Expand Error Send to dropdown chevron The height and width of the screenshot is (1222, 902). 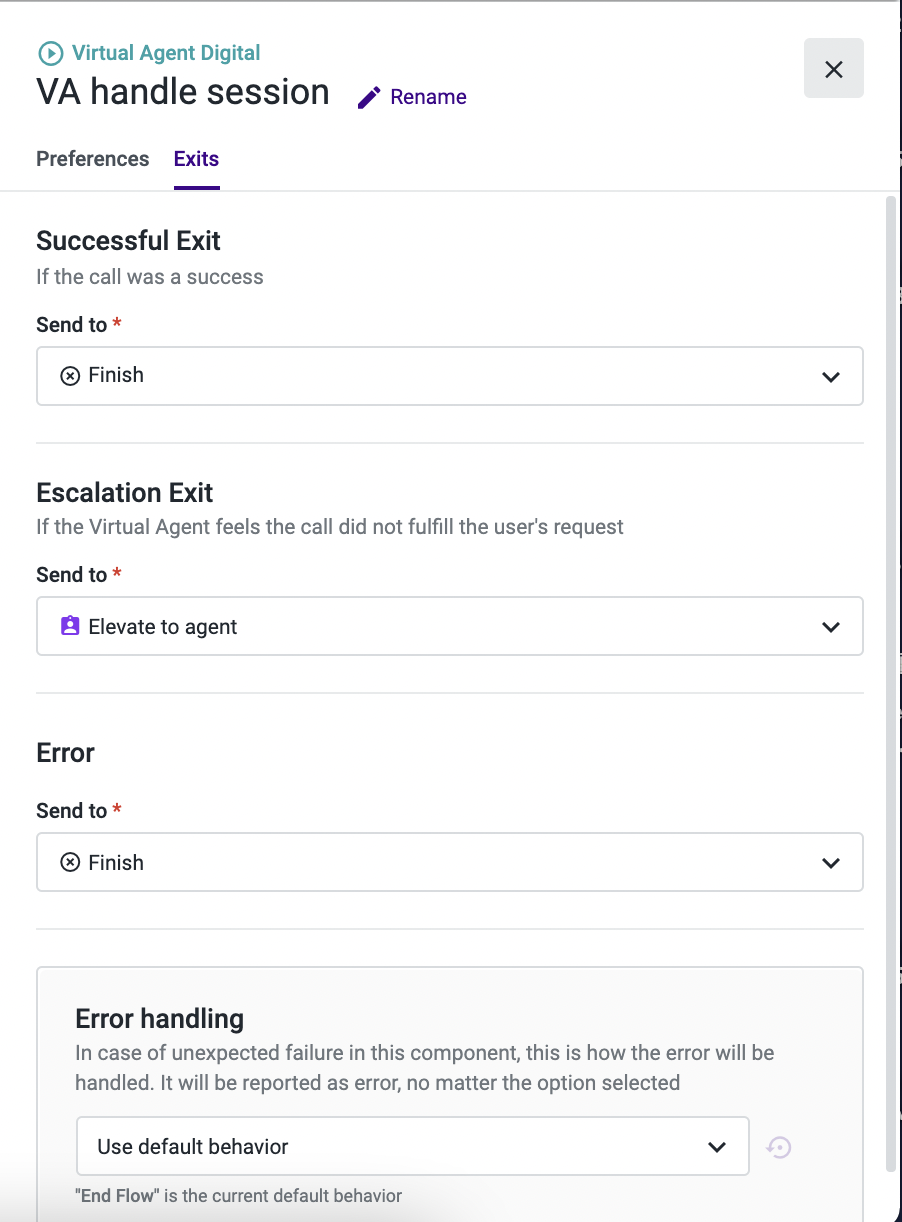[830, 863]
